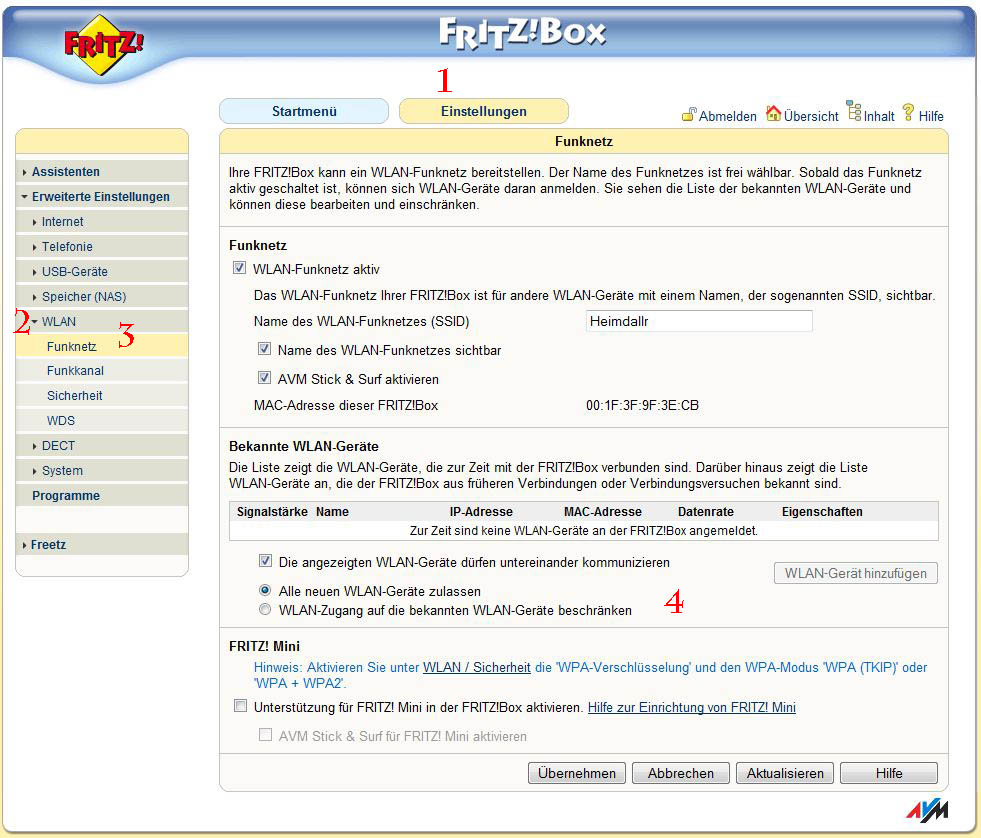The height and width of the screenshot is (838, 981).
Task: Open Funkkanal in the WLAN submenu
Action: pos(75,371)
